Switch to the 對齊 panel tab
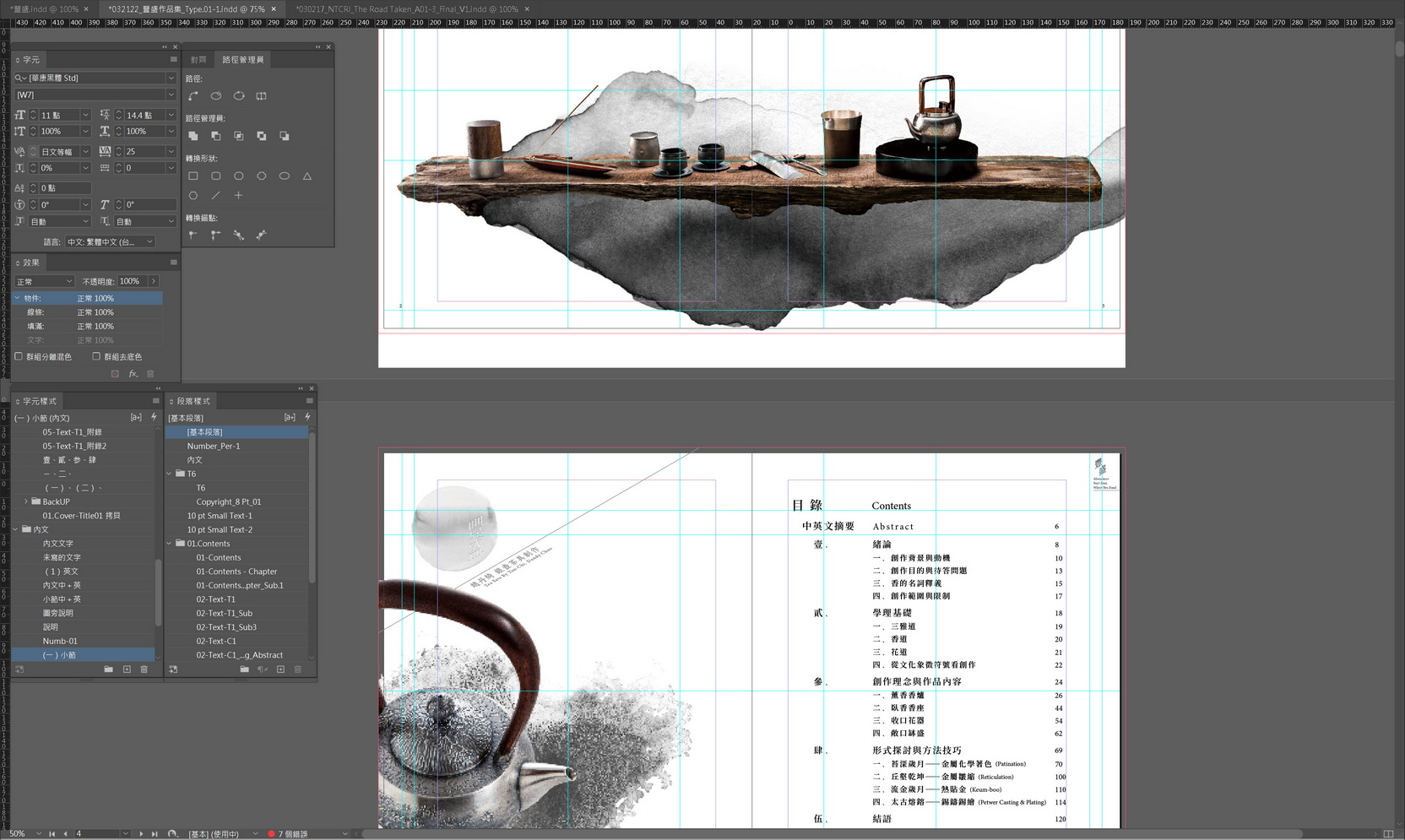 point(198,60)
